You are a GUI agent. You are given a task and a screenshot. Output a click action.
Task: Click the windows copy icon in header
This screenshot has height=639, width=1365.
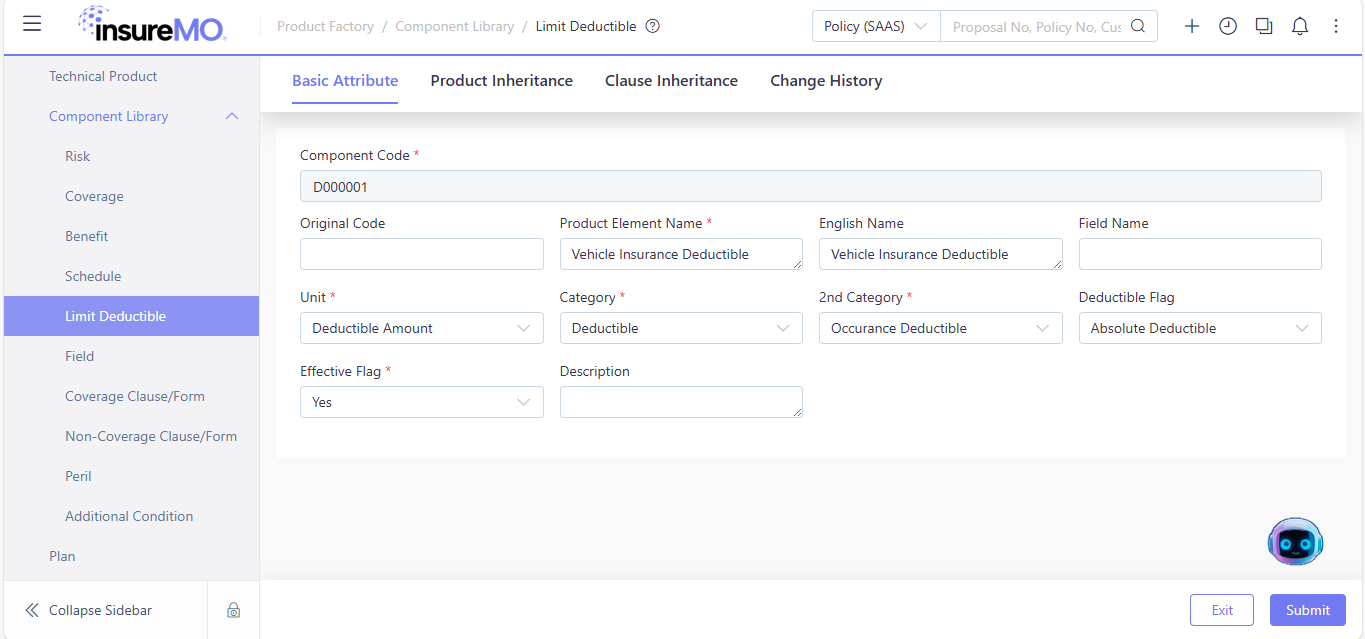[x=1264, y=26]
